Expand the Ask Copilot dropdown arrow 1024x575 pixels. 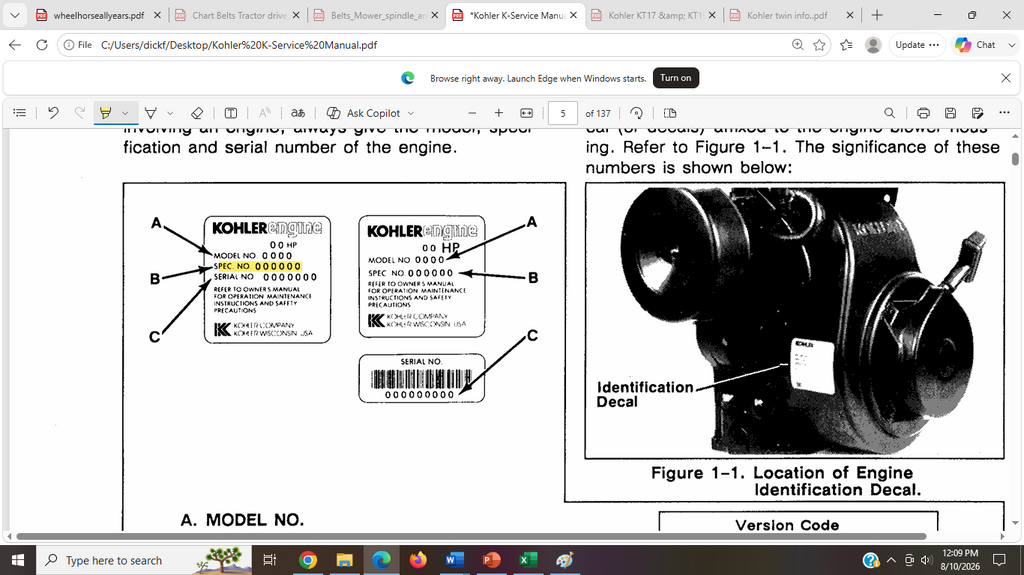(411, 113)
